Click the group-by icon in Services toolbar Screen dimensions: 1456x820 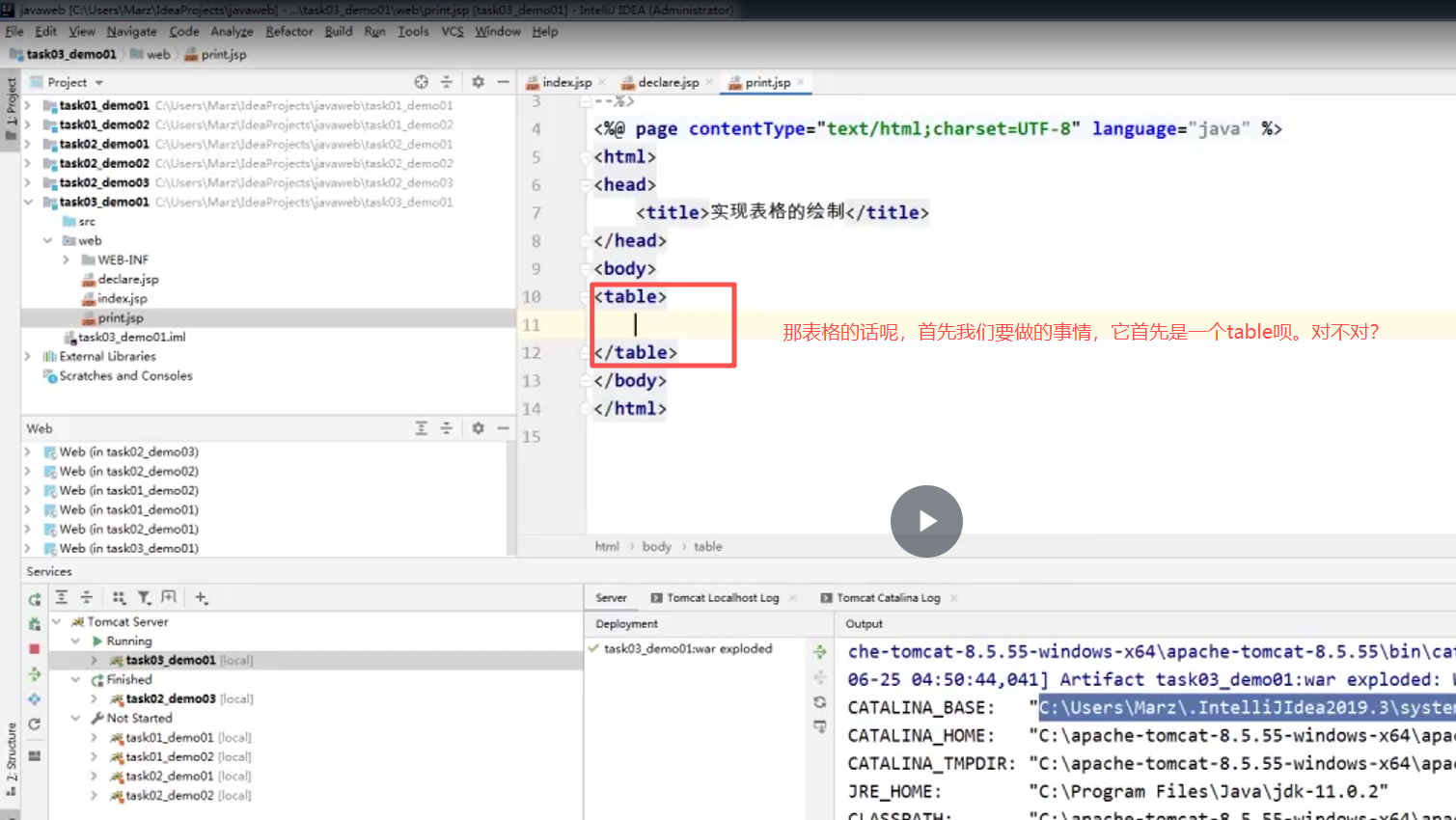pyautogui.click(x=120, y=597)
